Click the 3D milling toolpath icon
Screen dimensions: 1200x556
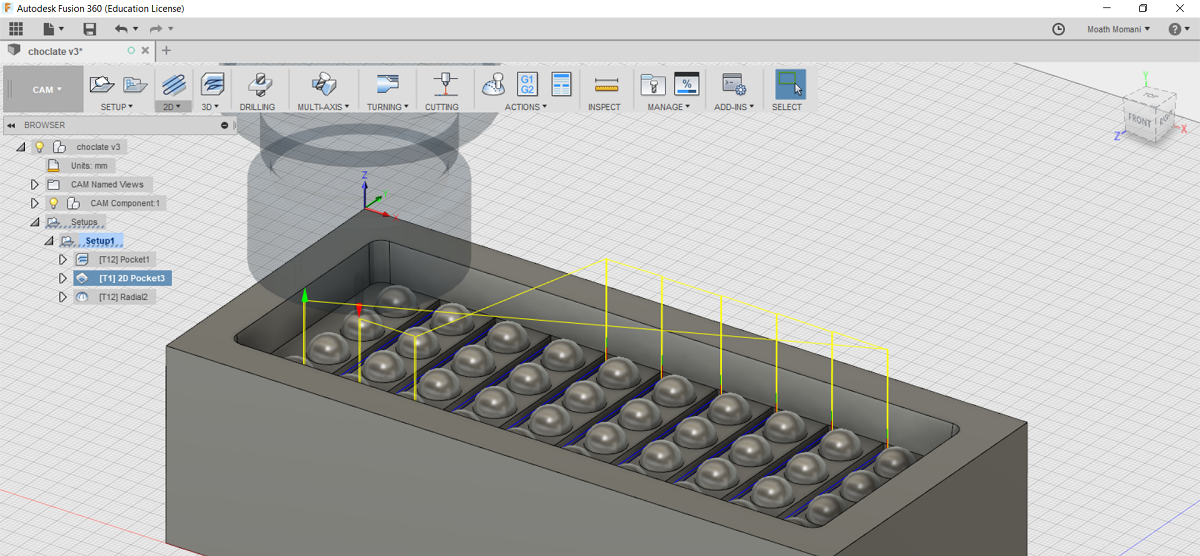click(x=212, y=85)
